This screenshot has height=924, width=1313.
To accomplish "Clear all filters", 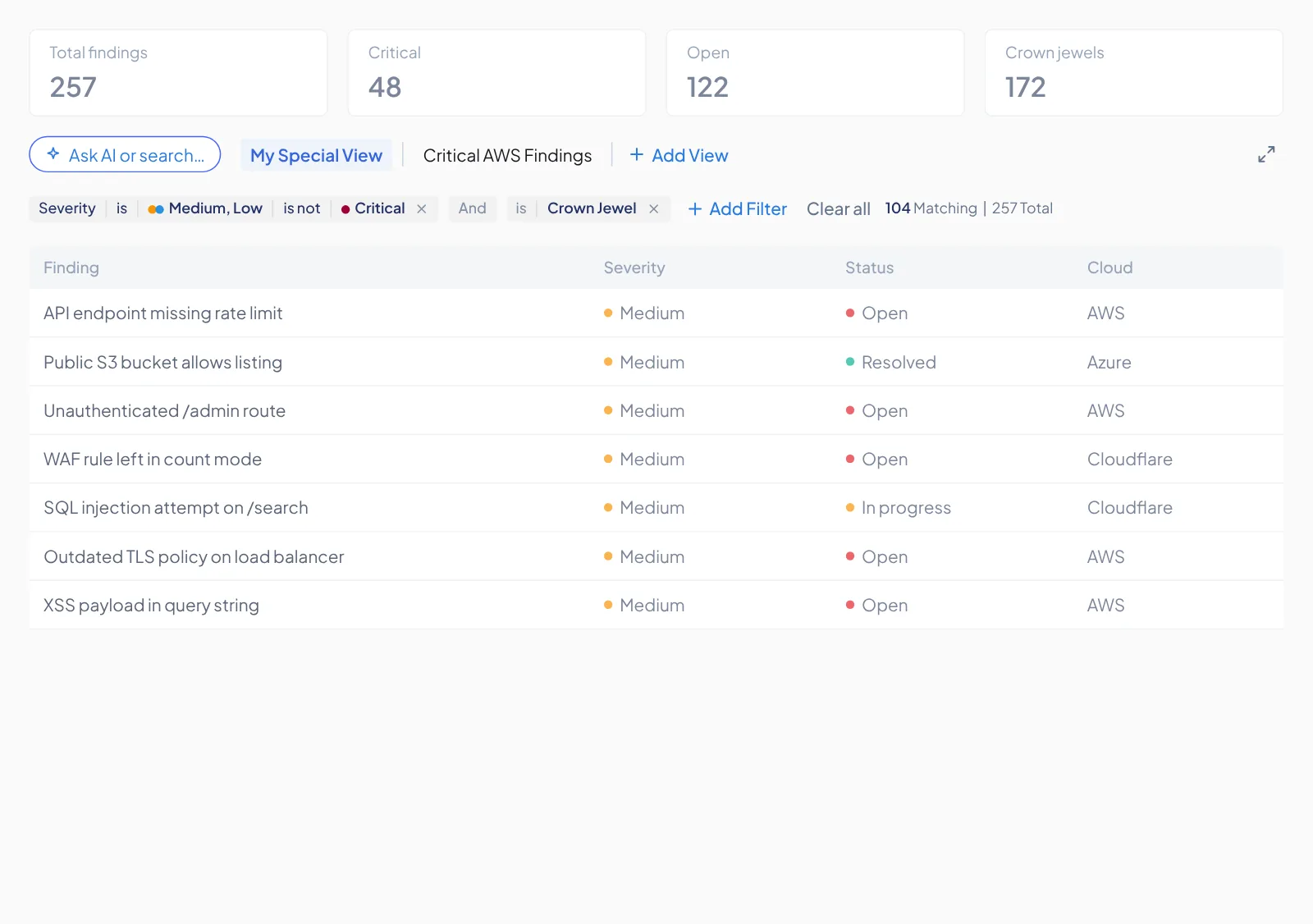I will (x=838, y=208).
